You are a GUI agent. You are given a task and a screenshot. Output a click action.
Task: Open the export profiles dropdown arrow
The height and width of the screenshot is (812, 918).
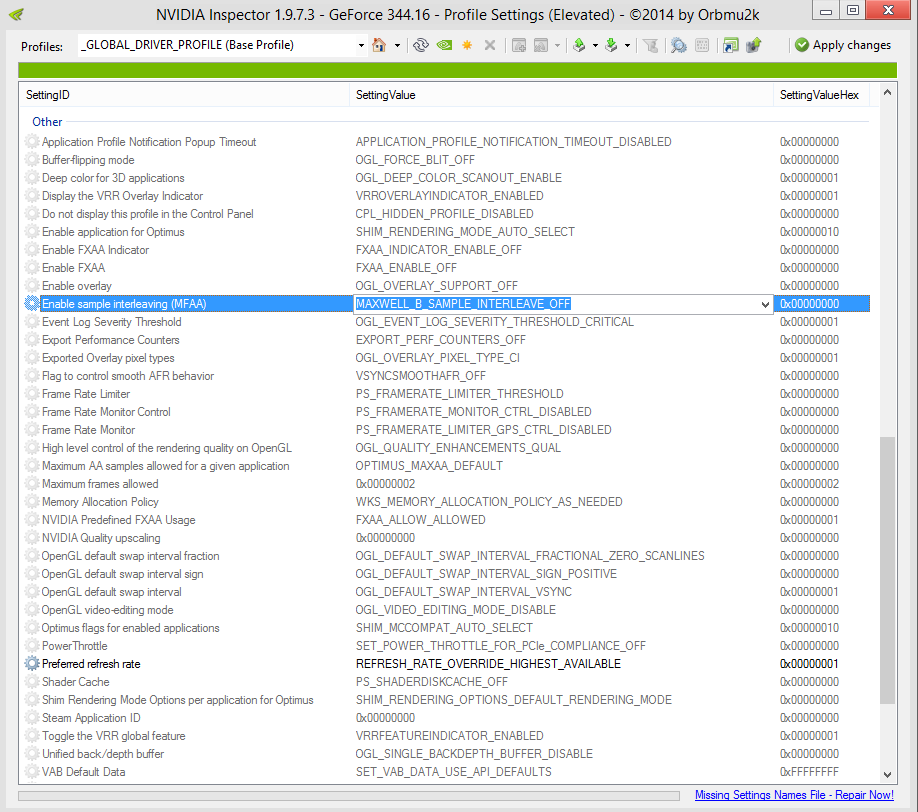coord(595,45)
